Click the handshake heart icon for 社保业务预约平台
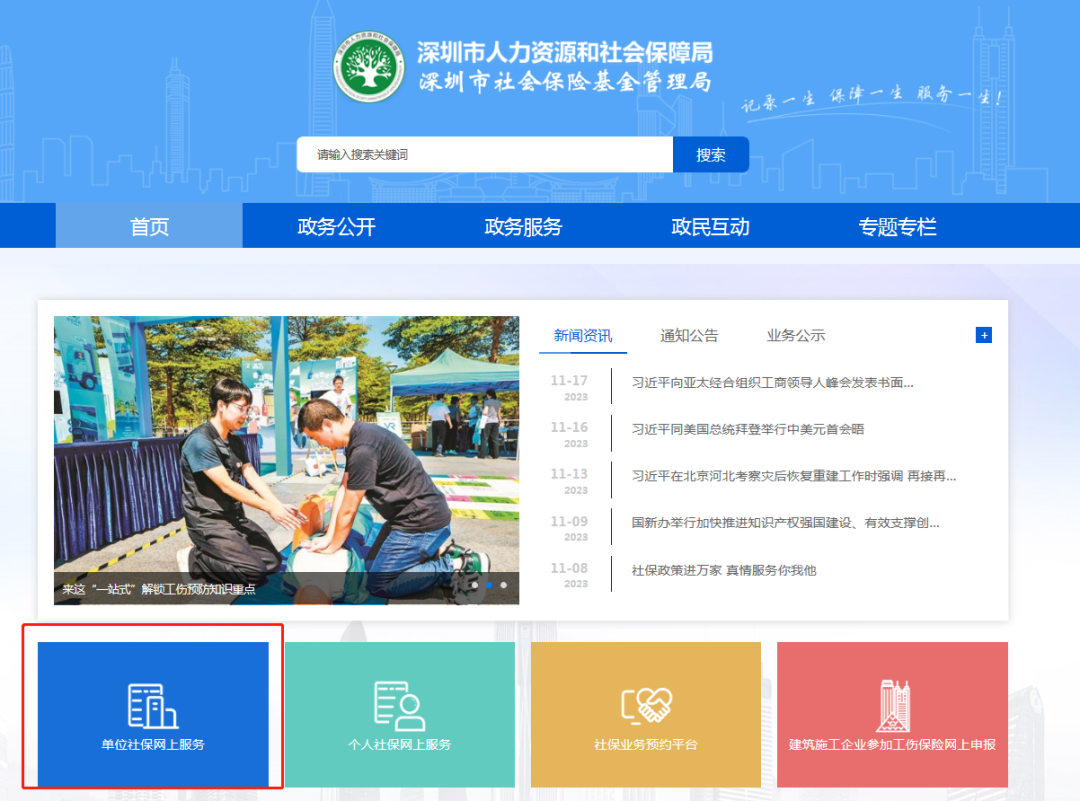 (646, 705)
